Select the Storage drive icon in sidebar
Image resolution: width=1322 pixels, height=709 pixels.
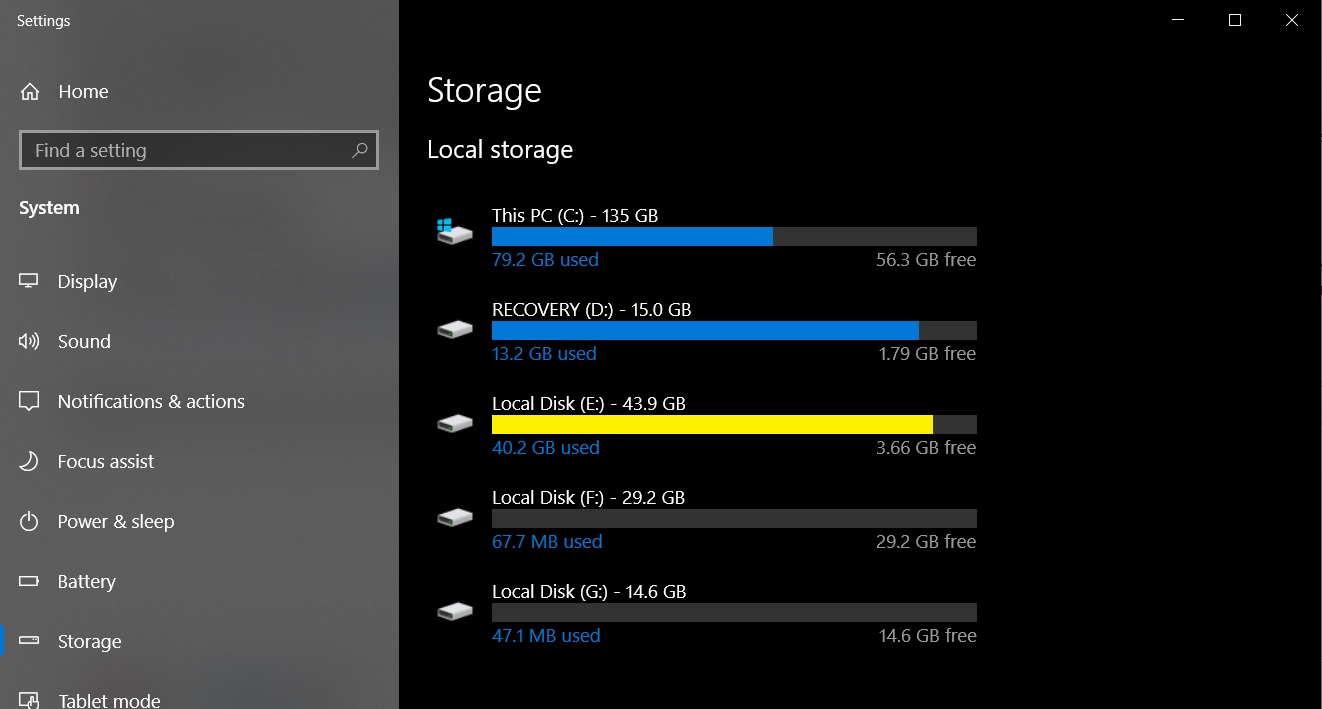pyautogui.click(x=30, y=641)
